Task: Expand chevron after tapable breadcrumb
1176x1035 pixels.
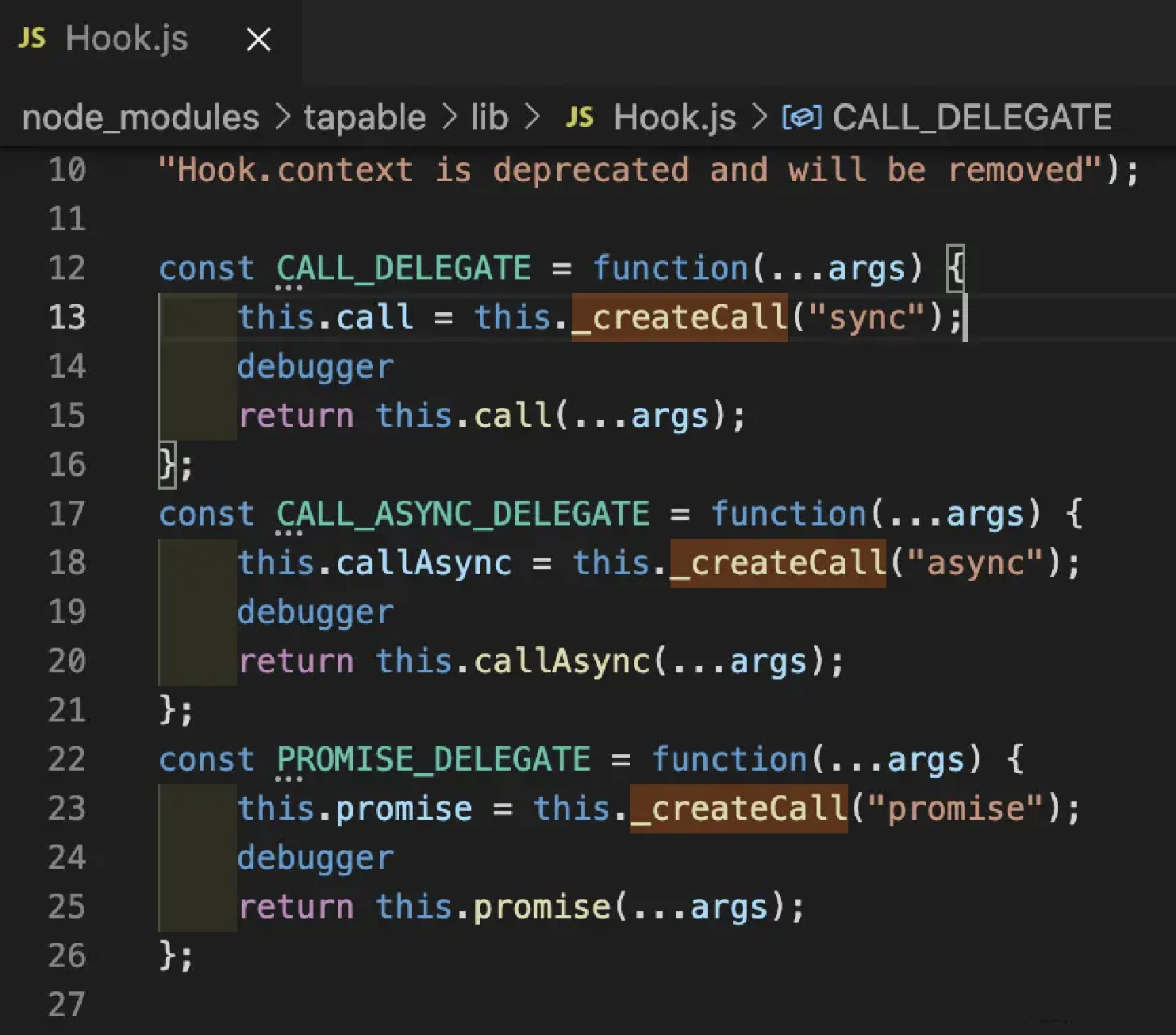Action: [x=449, y=117]
